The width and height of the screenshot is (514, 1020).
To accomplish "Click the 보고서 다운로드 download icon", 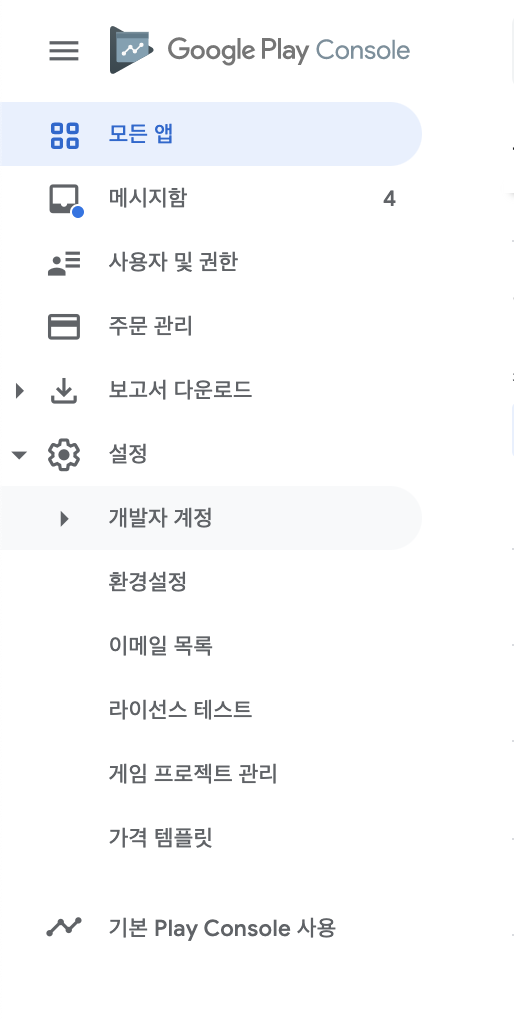I will point(64,390).
